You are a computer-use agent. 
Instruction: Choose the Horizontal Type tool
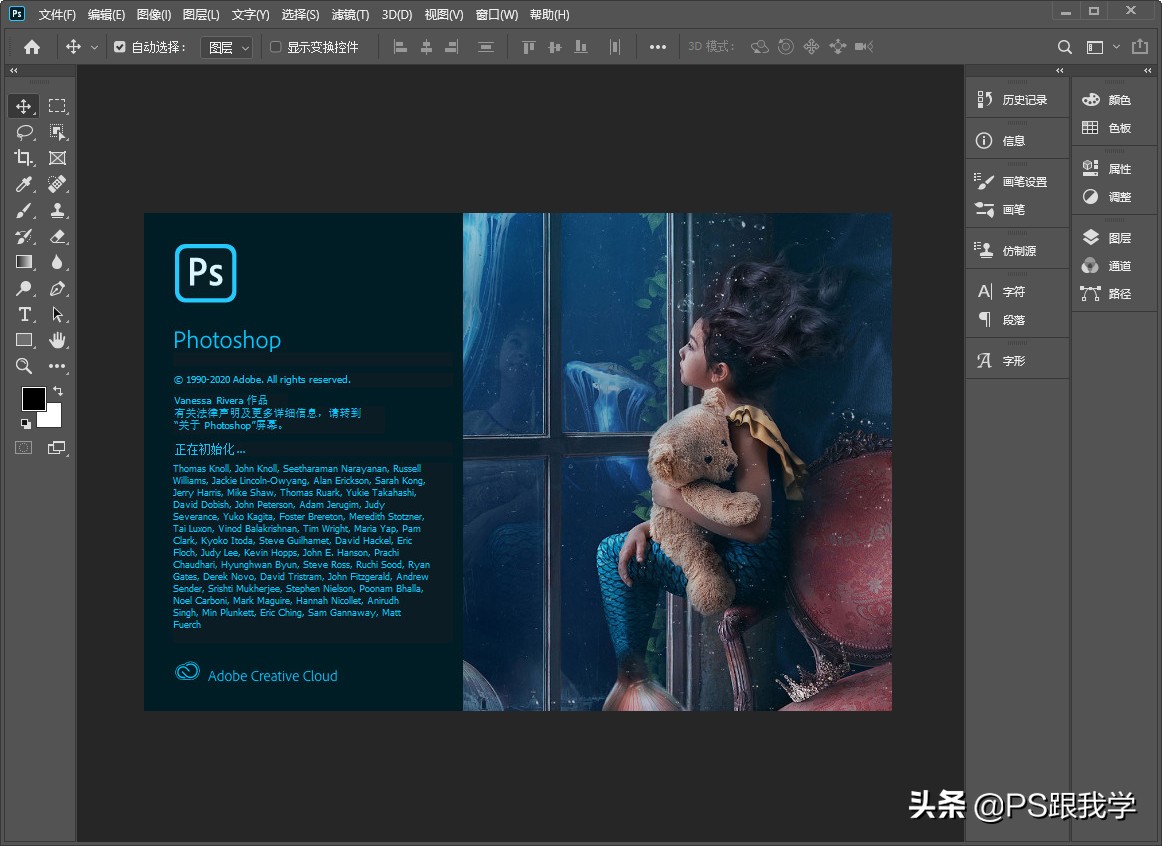tap(22, 314)
